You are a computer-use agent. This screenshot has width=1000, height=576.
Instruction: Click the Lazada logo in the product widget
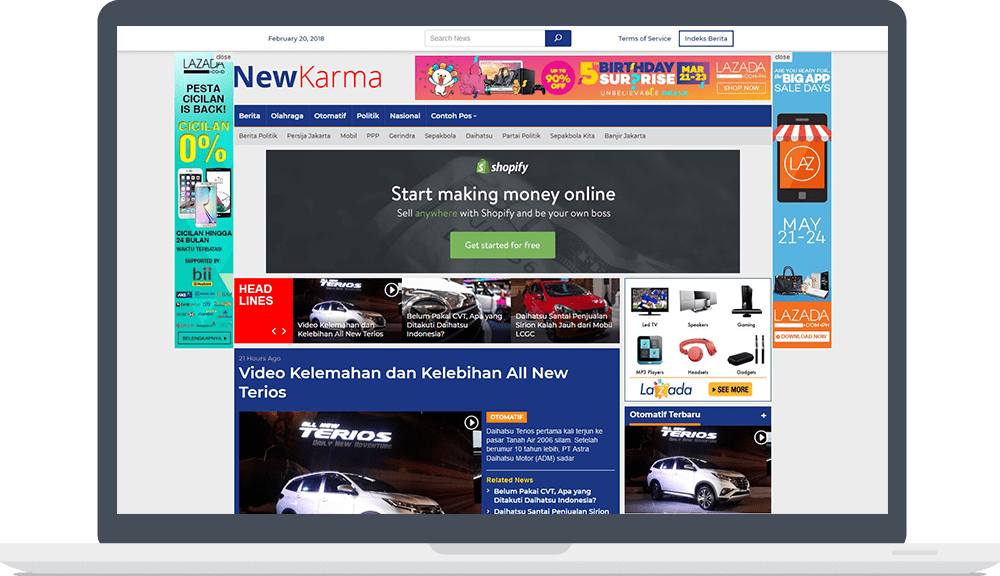coord(667,388)
